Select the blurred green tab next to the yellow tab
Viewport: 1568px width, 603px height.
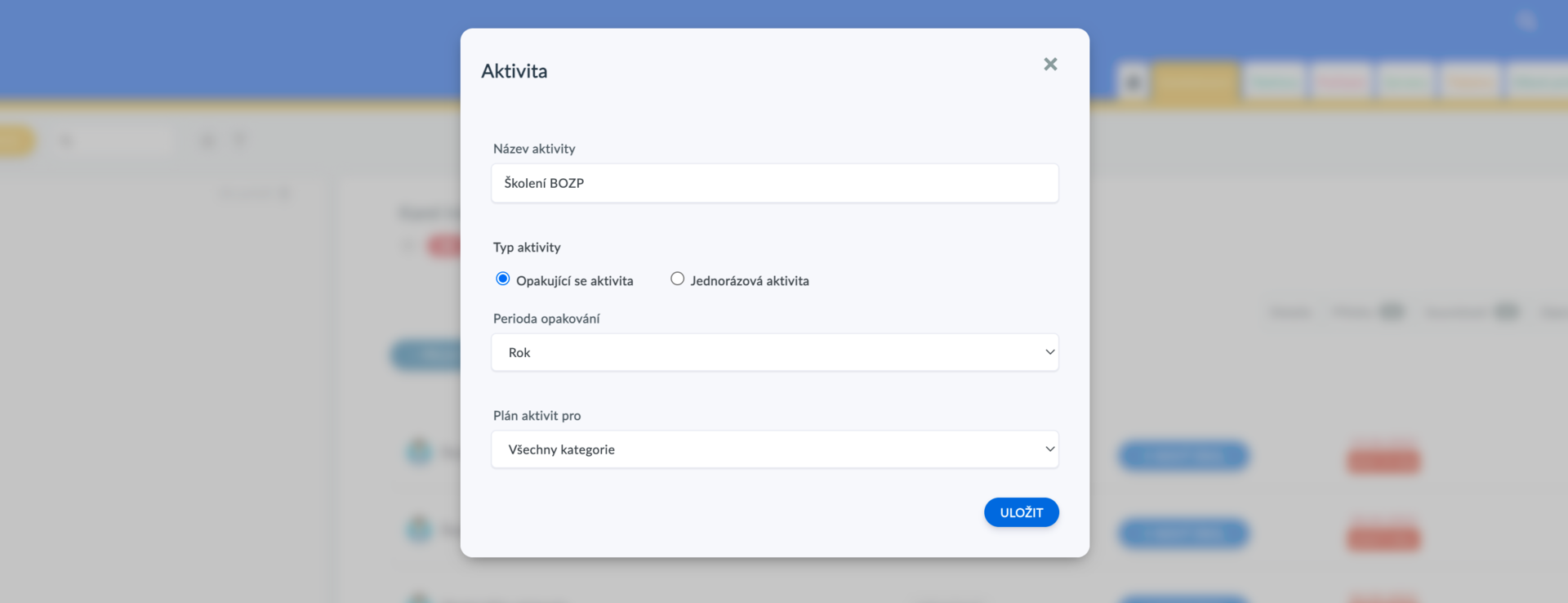pos(1275,82)
